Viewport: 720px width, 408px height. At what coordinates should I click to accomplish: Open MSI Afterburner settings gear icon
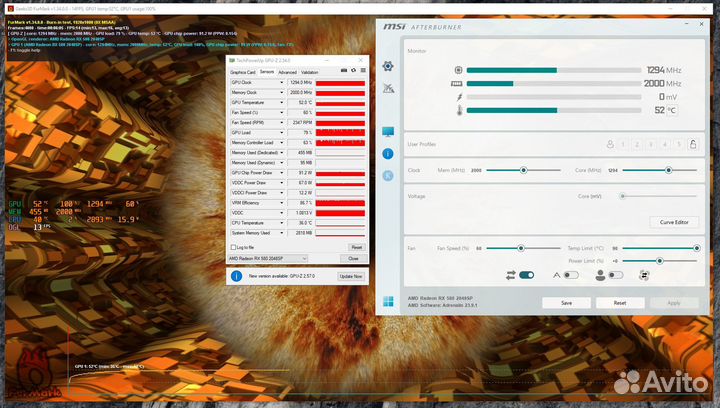(x=388, y=66)
